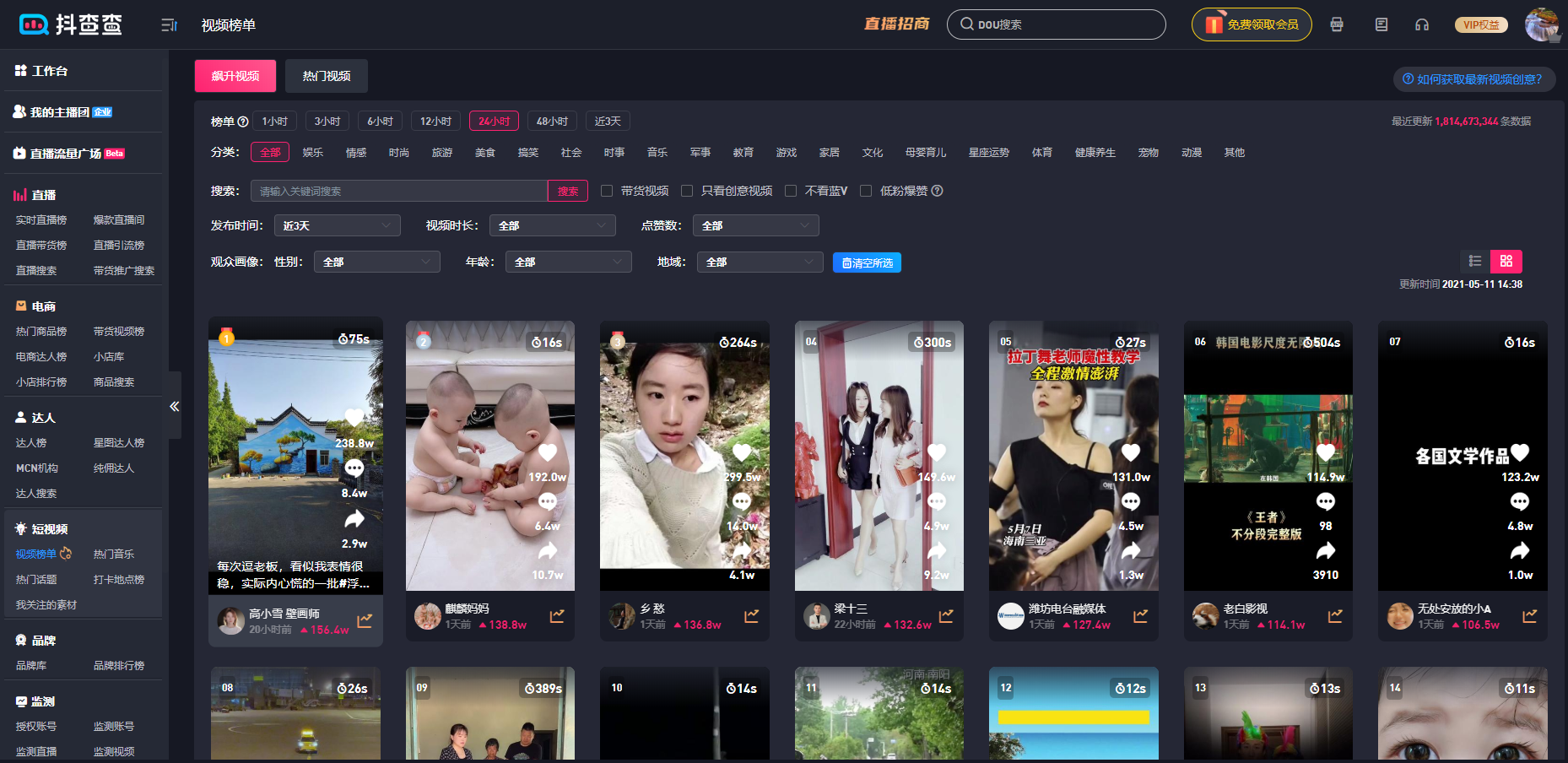The image size is (1568, 763).
Task: Open the printer icon in top bar
Action: coord(1337,24)
